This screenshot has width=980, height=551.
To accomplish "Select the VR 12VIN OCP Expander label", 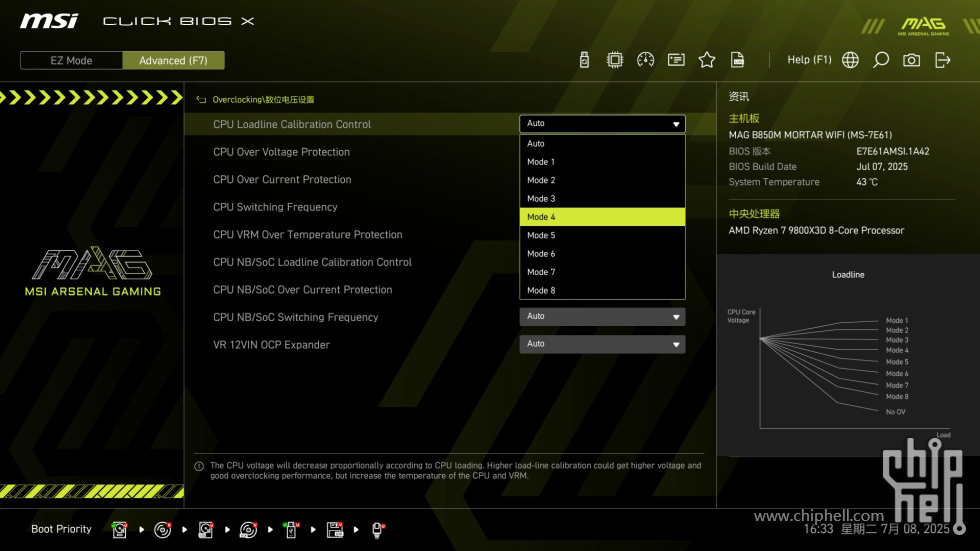I will 271,344.
